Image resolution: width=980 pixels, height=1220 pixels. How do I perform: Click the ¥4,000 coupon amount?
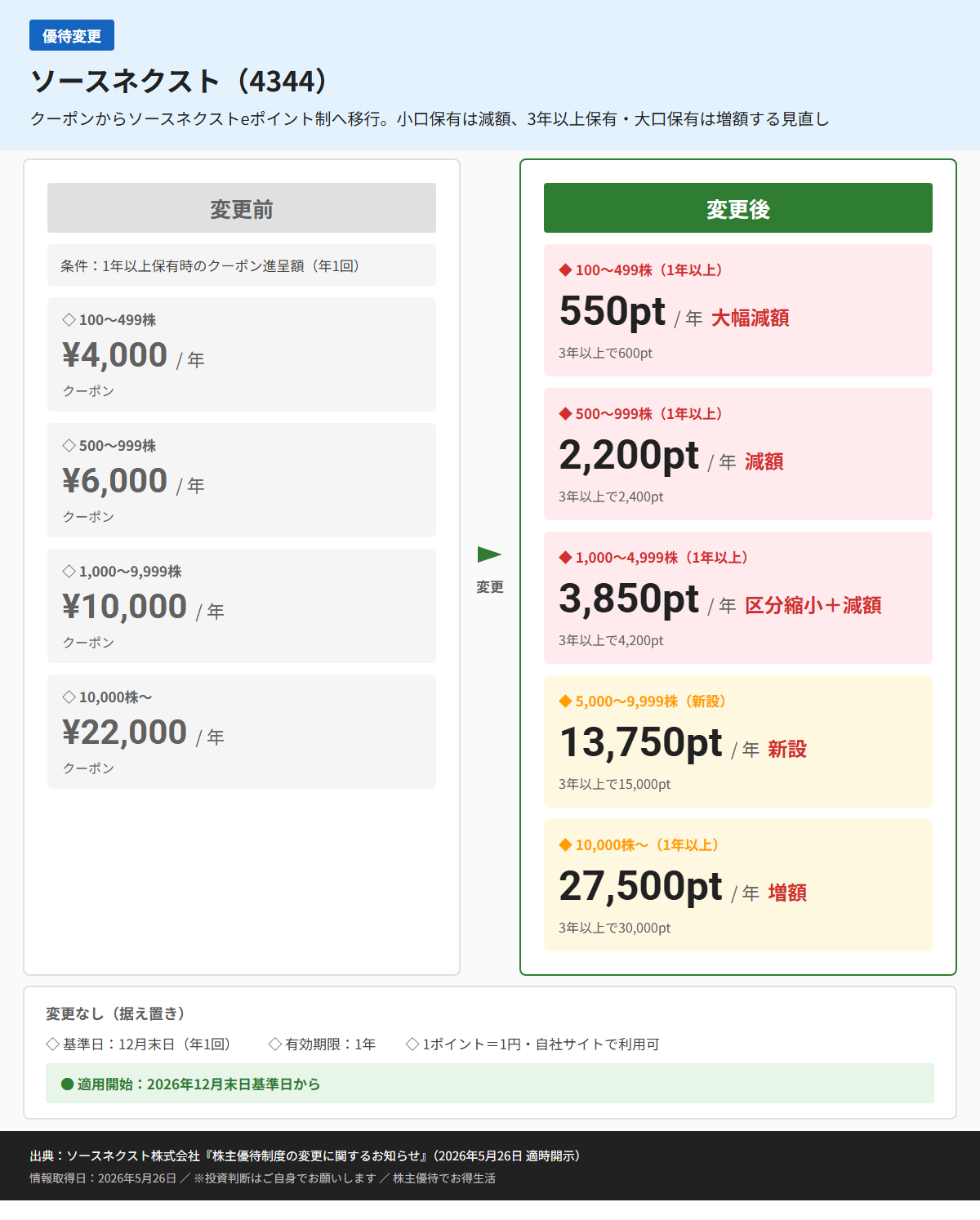pos(115,355)
